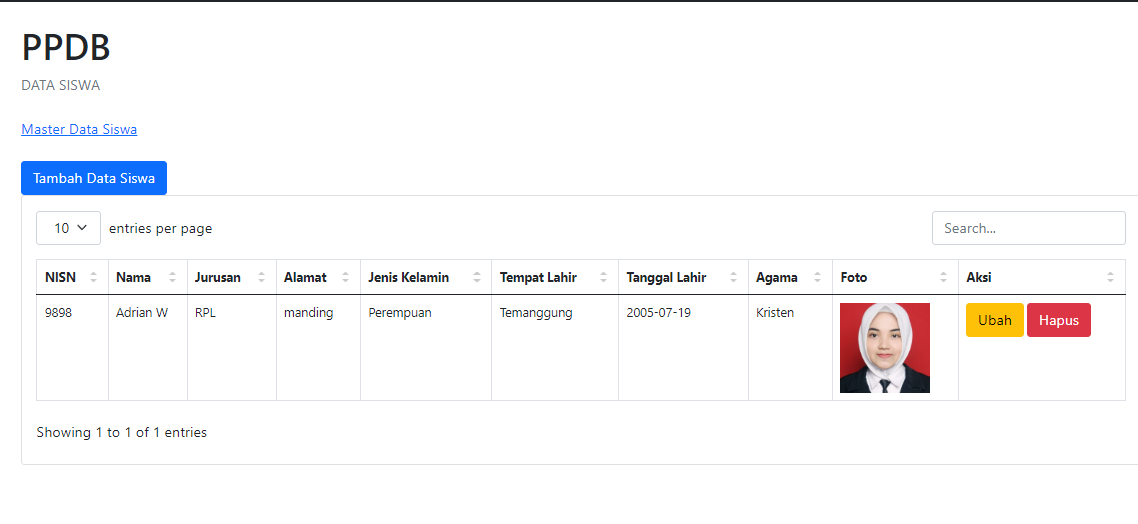This screenshot has height=524, width=1138.
Task: Click the sort icon in NISN column
Action: tap(94, 278)
